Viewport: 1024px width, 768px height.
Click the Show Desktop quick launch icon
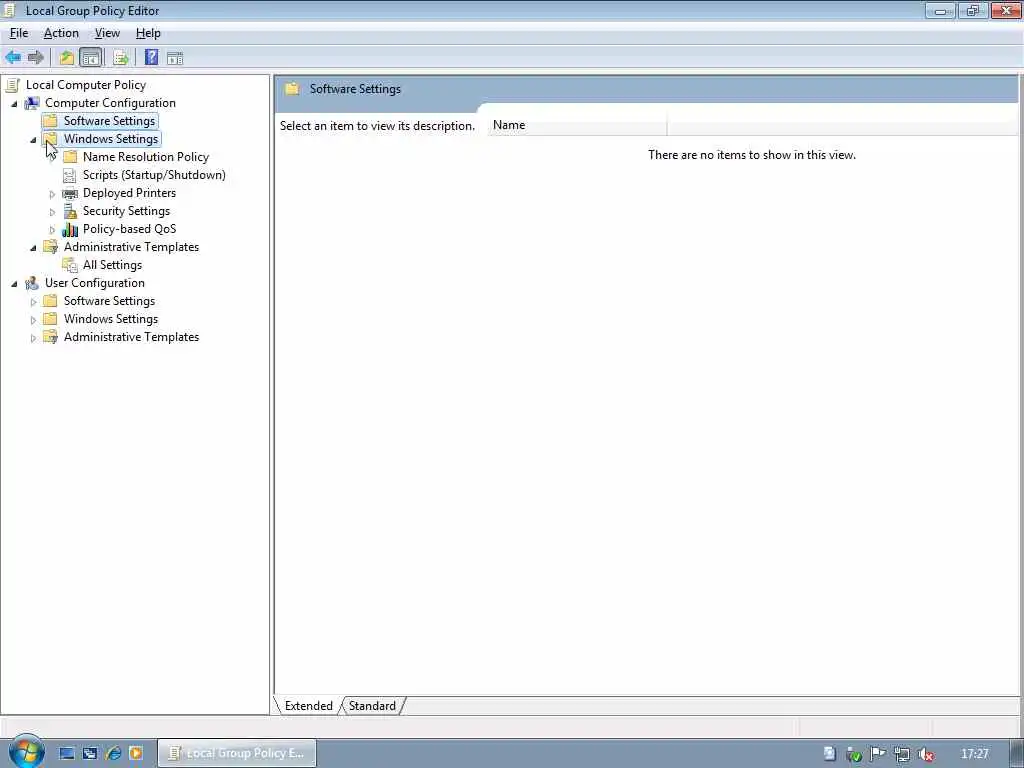tap(67, 753)
